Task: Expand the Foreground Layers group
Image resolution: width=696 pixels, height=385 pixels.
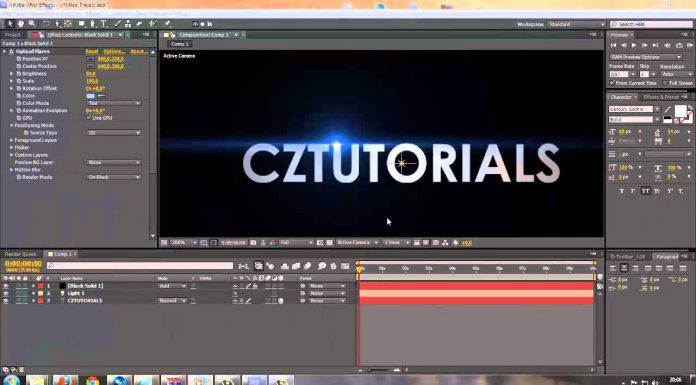Action: click(x=12, y=140)
